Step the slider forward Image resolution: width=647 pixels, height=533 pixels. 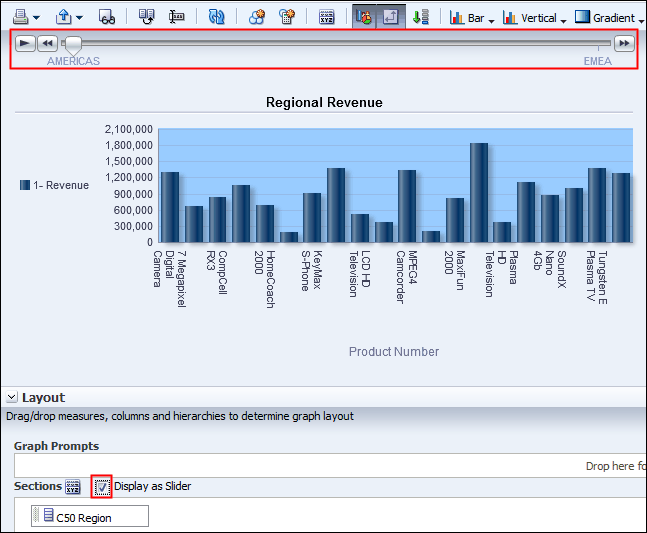click(624, 43)
